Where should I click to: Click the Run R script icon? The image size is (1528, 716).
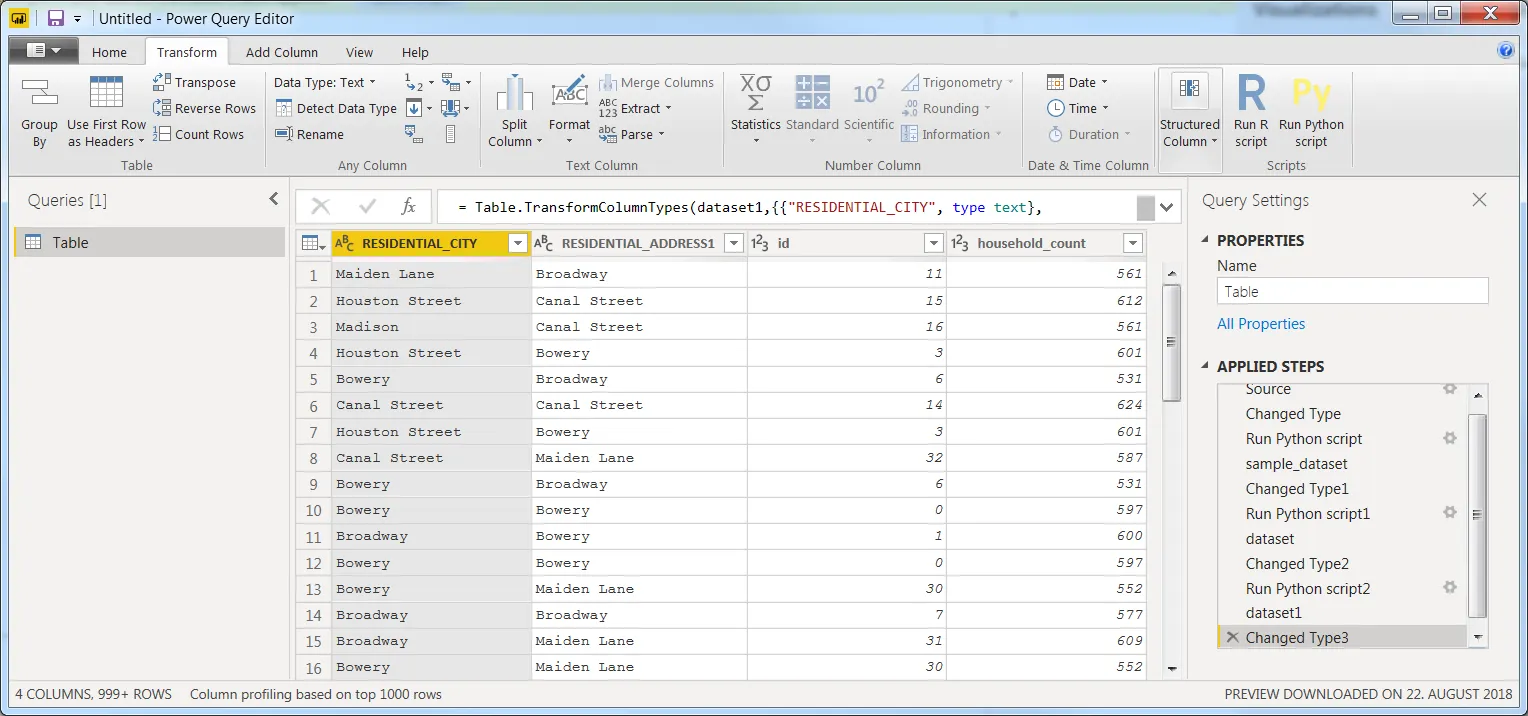1250,112
